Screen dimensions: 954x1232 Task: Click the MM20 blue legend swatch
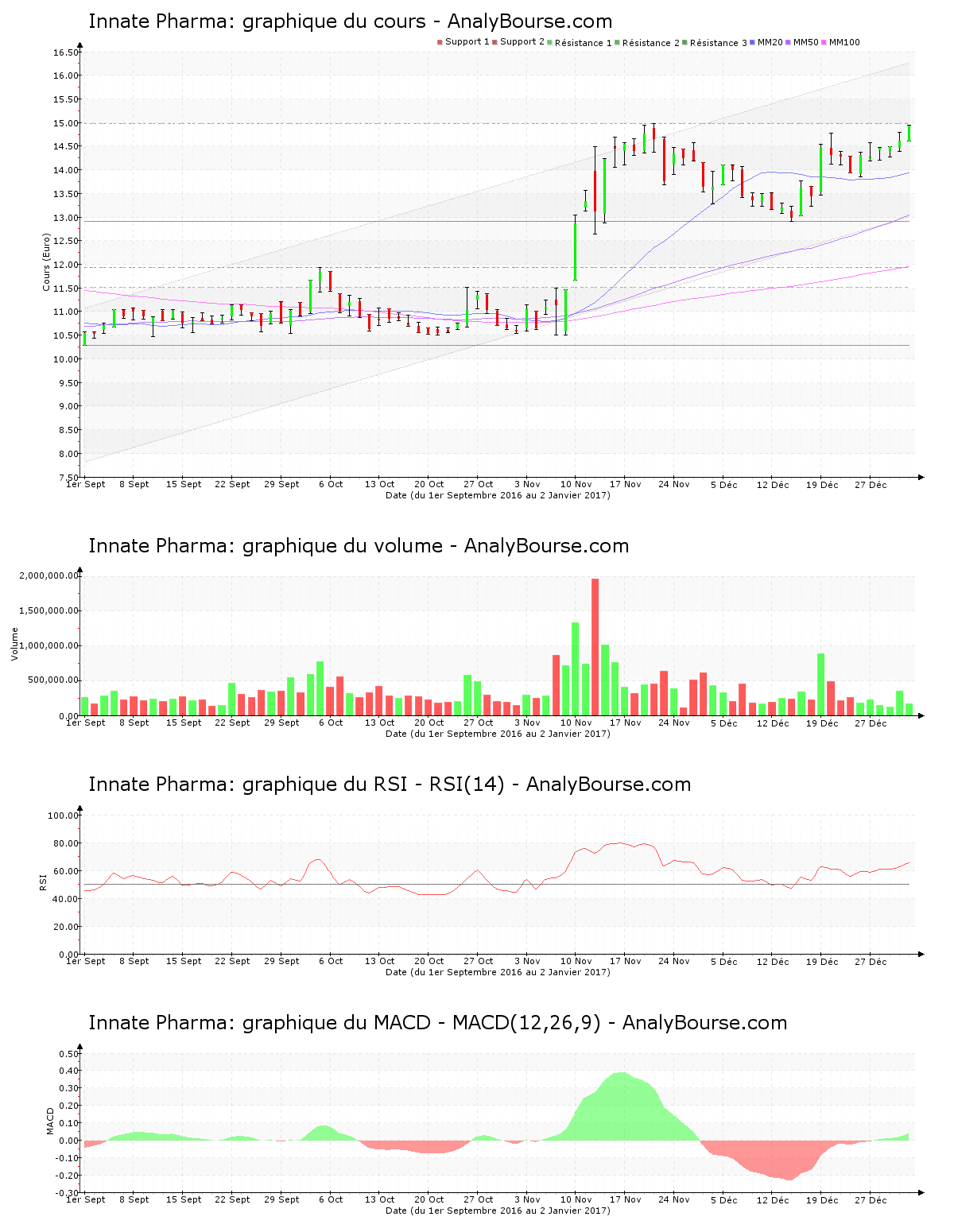[x=752, y=42]
